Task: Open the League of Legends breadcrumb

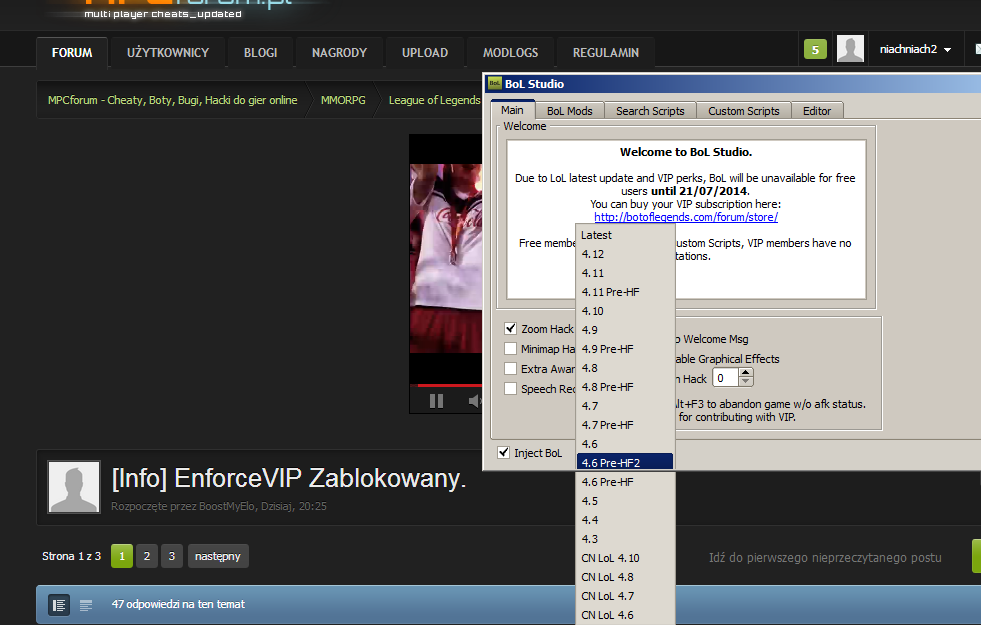Action: tap(434, 100)
